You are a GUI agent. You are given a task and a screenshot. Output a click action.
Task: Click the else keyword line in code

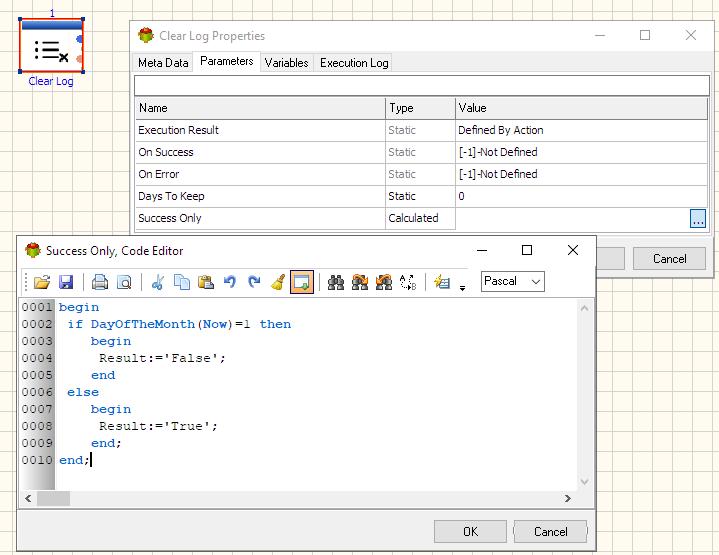click(83, 392)
